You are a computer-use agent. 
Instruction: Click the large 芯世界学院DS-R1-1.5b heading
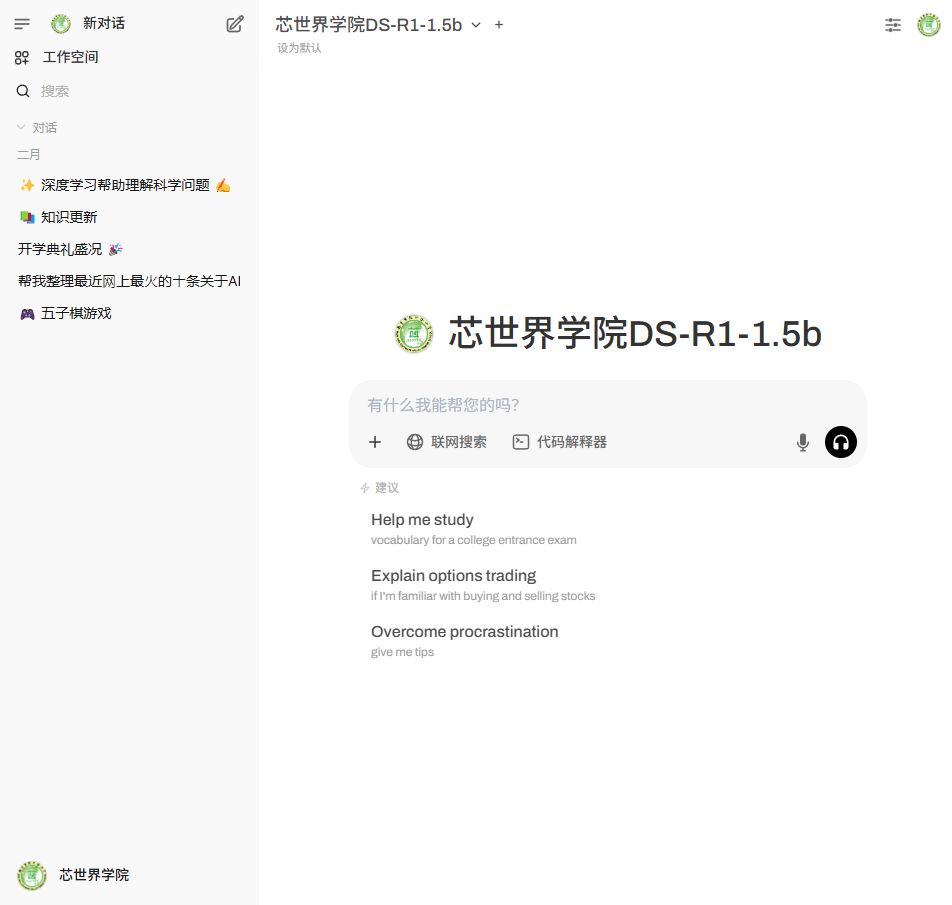click(635, 333)
